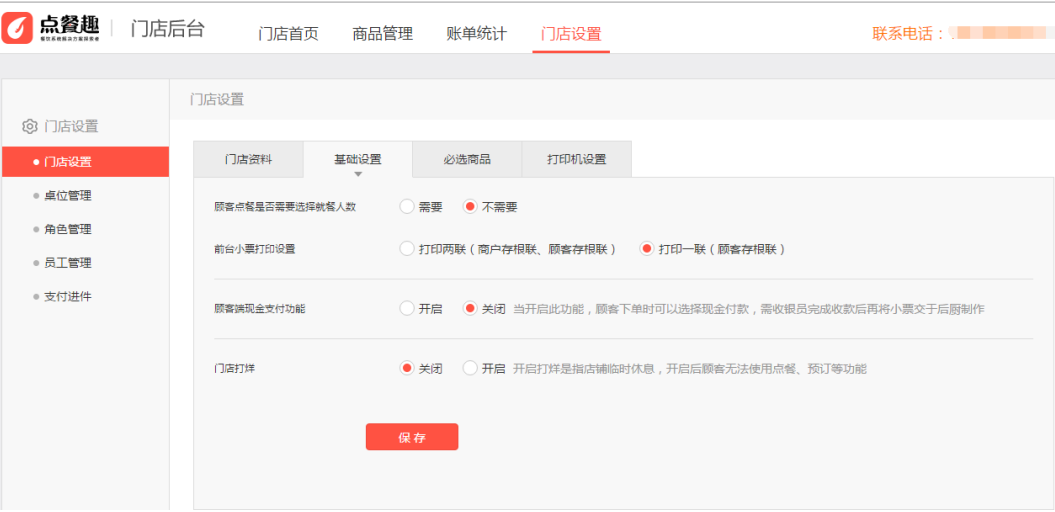Image resolution: width=1055 pixels, height=512 pixels.
Task: Go to 商品管理 in top navigation
Action: click(382, 34)
